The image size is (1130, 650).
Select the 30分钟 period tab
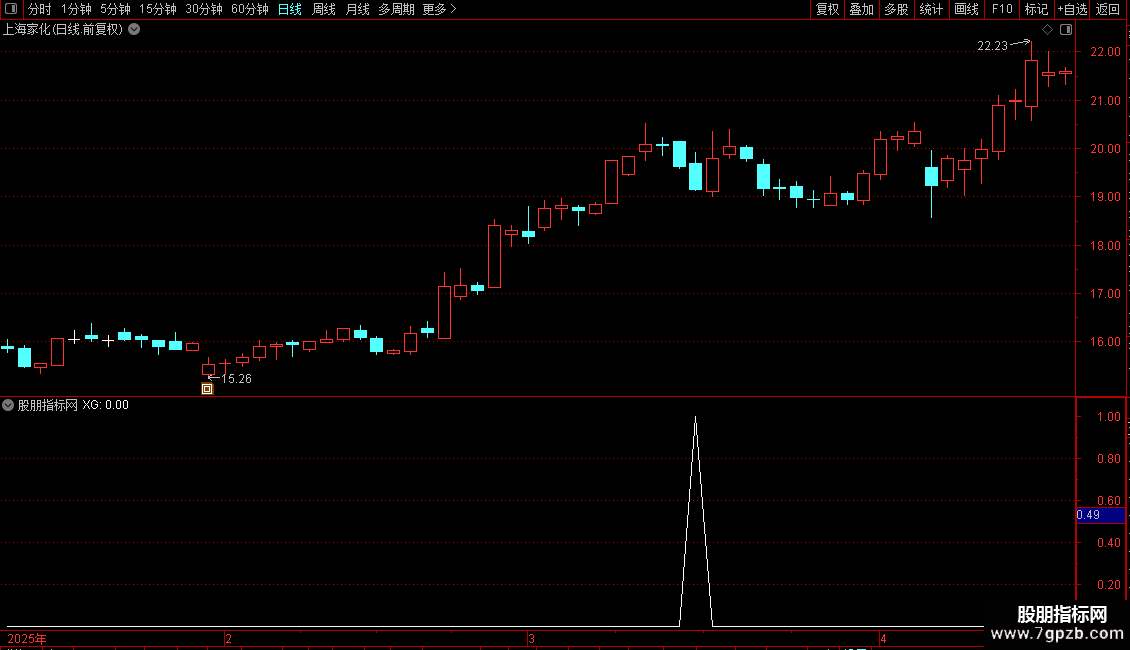pos(204,9)
